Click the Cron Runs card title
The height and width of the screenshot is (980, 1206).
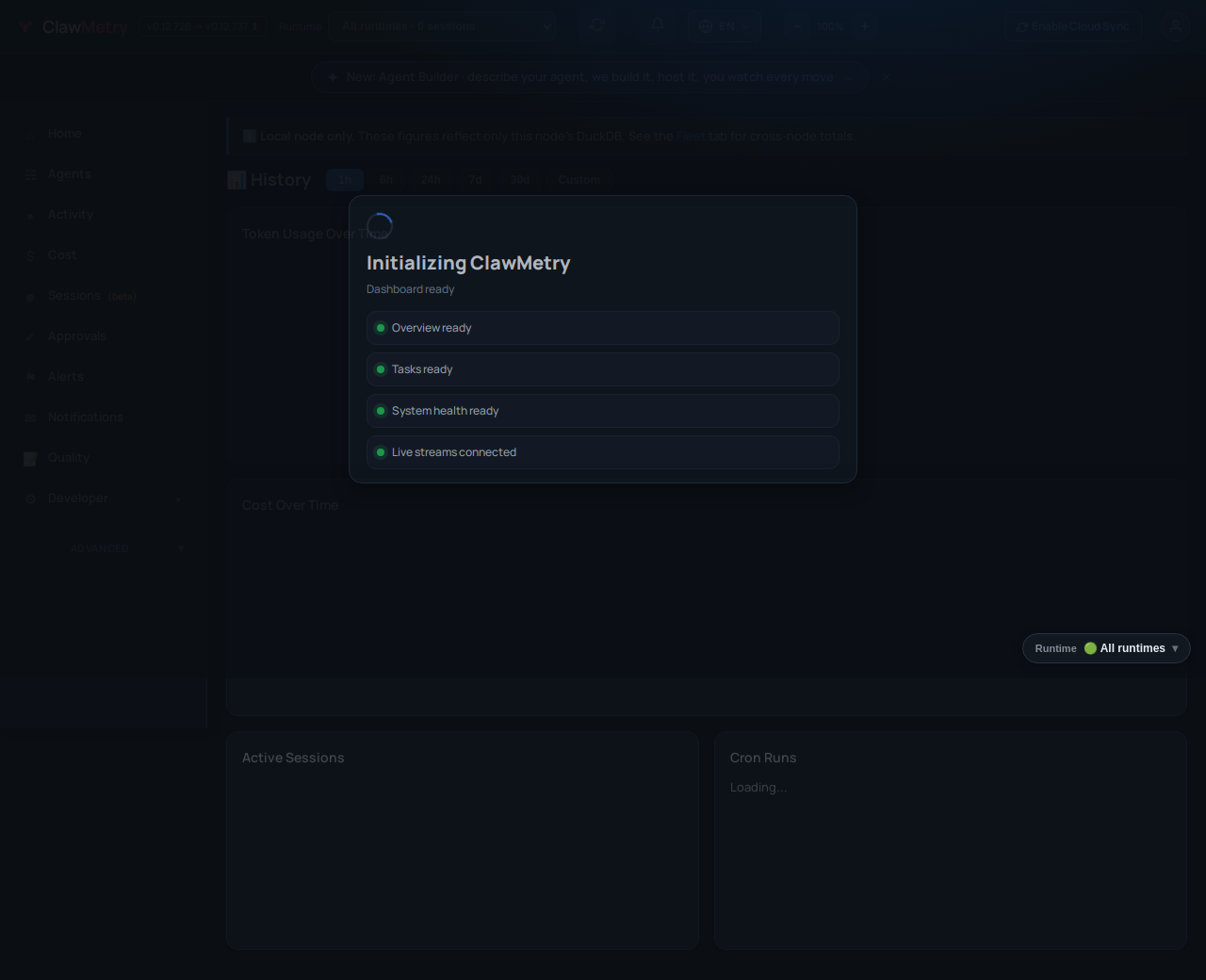coord(763,758)
